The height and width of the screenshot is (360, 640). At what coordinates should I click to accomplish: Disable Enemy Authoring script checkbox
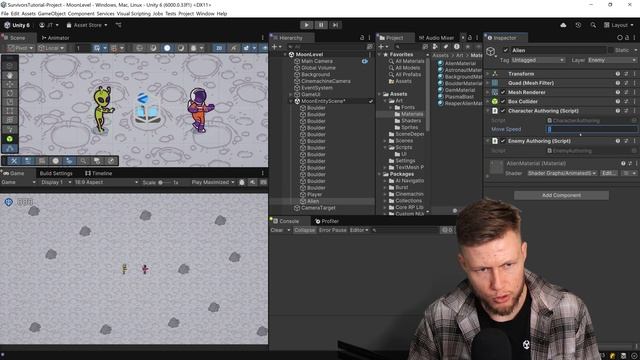pos(503,141)
